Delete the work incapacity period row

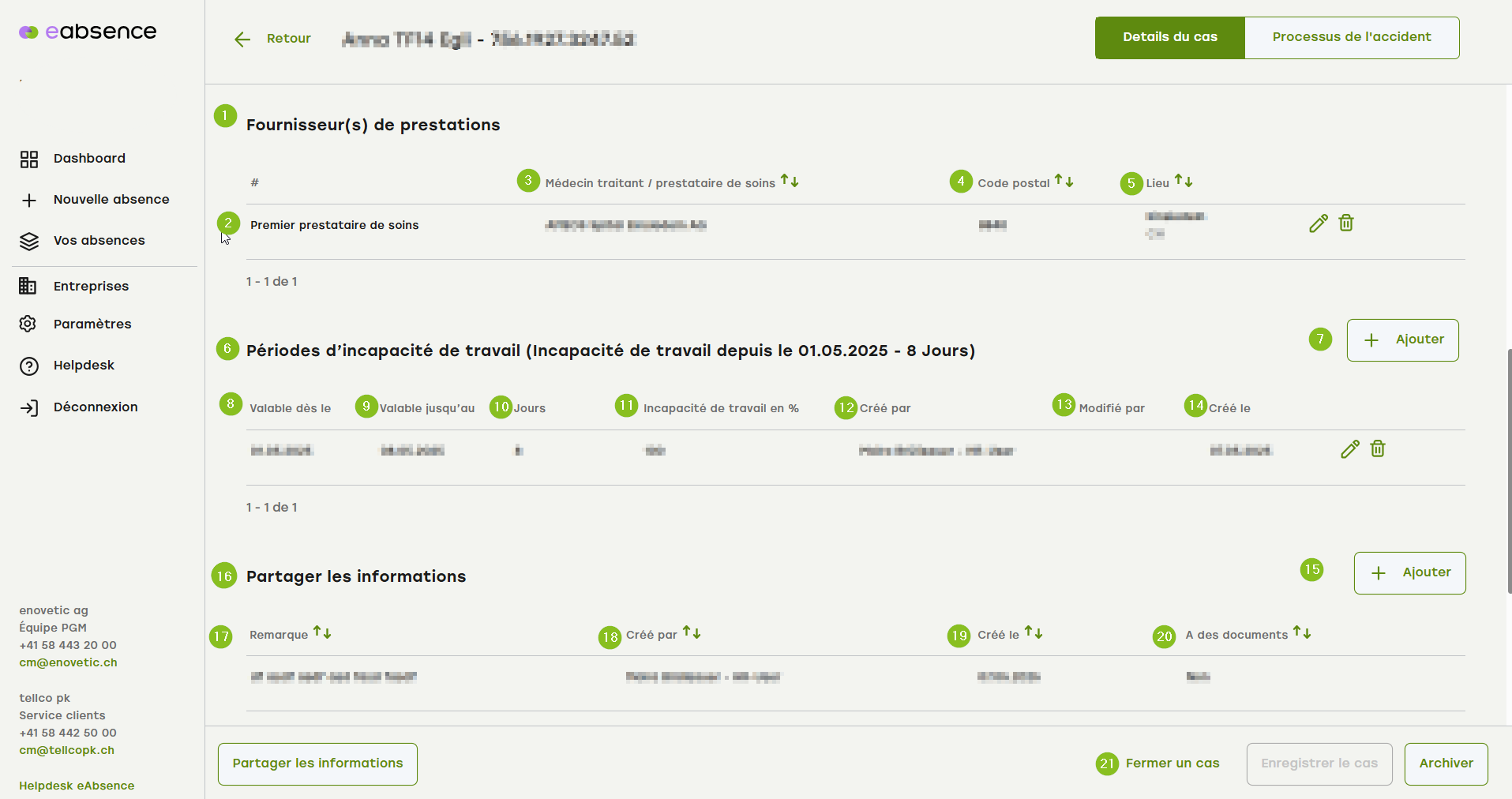pyautogui.click(x=1378, y=449)
